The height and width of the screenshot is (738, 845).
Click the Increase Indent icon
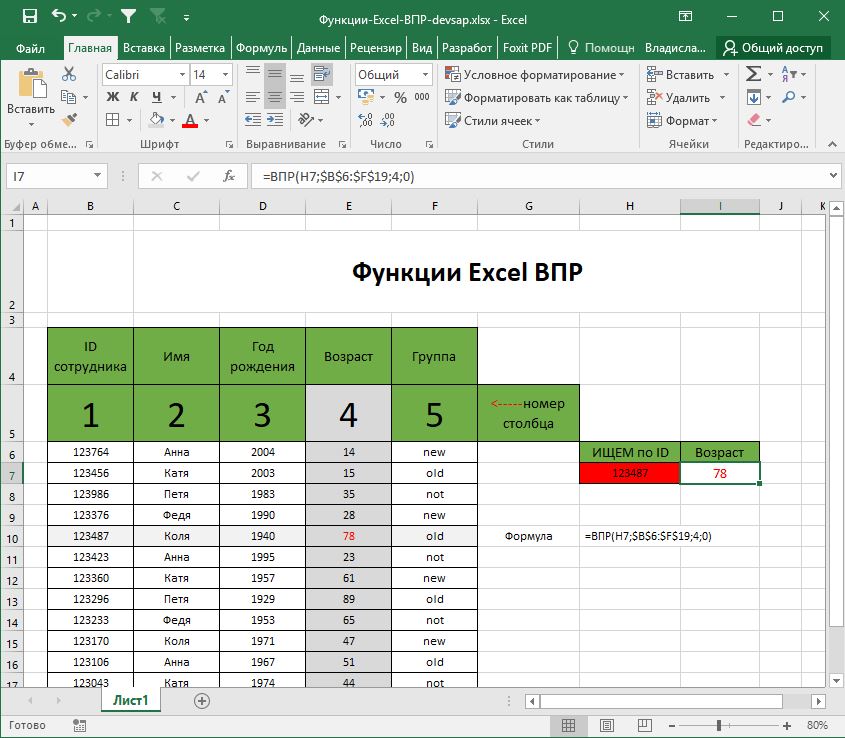point(275,120)
